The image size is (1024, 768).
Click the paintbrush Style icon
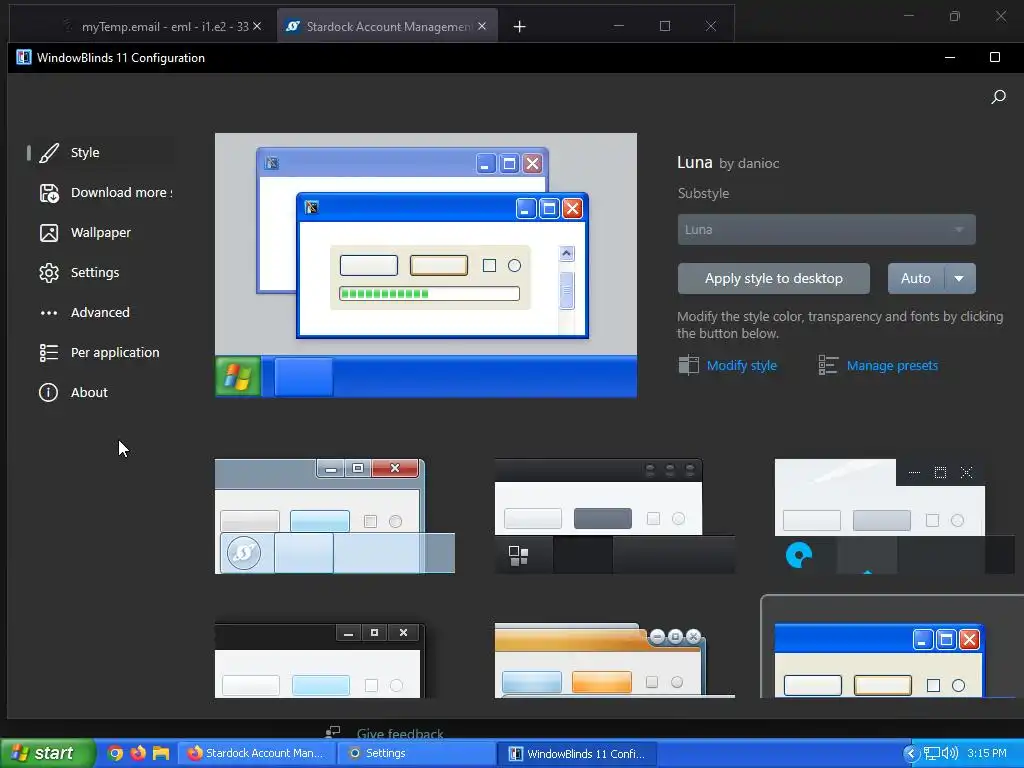[x=49, y=153]
